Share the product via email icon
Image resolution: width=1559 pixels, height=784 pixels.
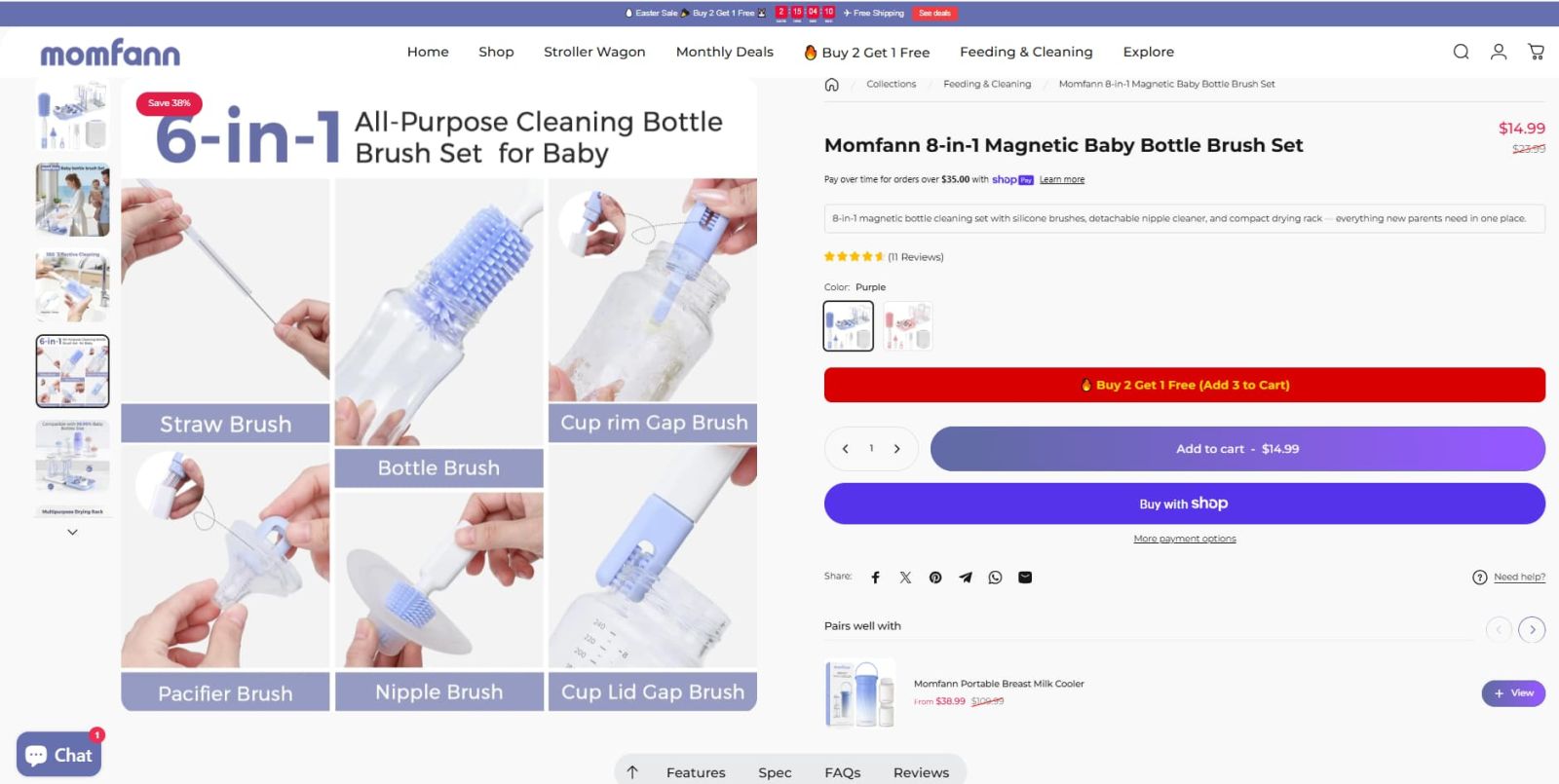(x=1025, y=577)
